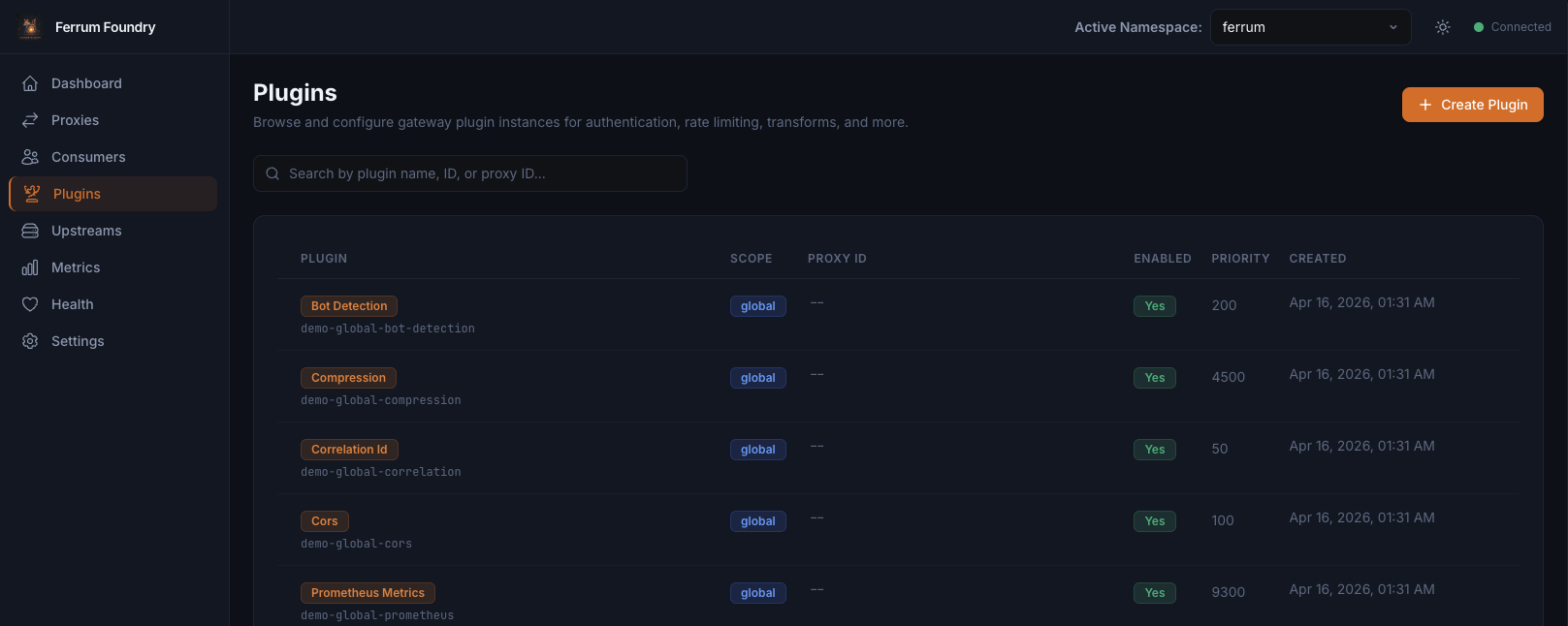The image size is (1568, 626).
Task: Open the Metrics page
Action: click(112, 267)
